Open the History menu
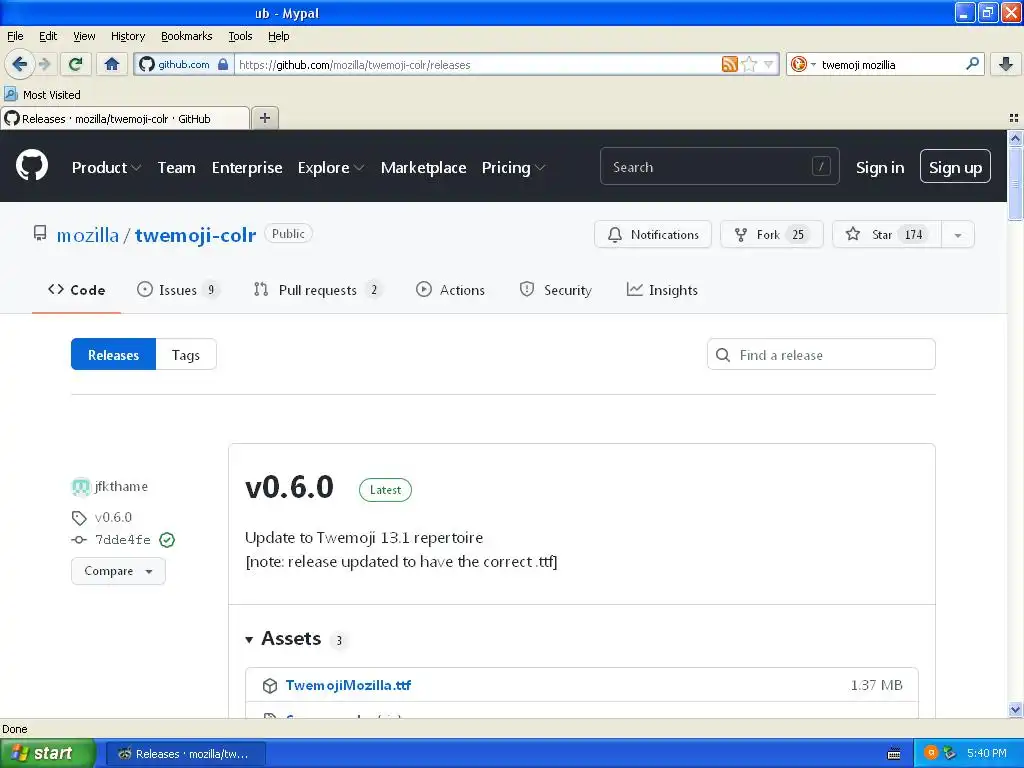Screen dimensions: 1024x768 point(128,36)
